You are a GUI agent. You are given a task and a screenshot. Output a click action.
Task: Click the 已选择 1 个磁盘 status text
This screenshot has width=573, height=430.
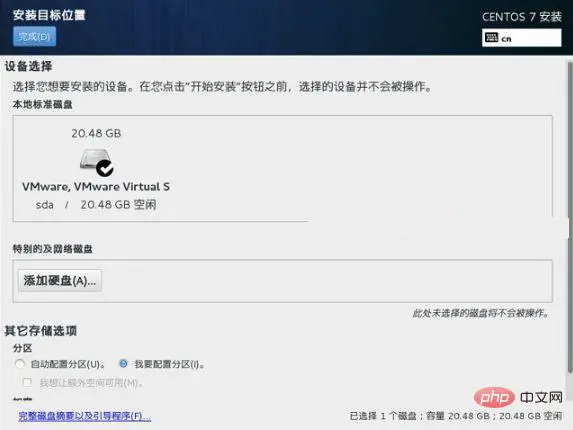(x=383, y=416)
